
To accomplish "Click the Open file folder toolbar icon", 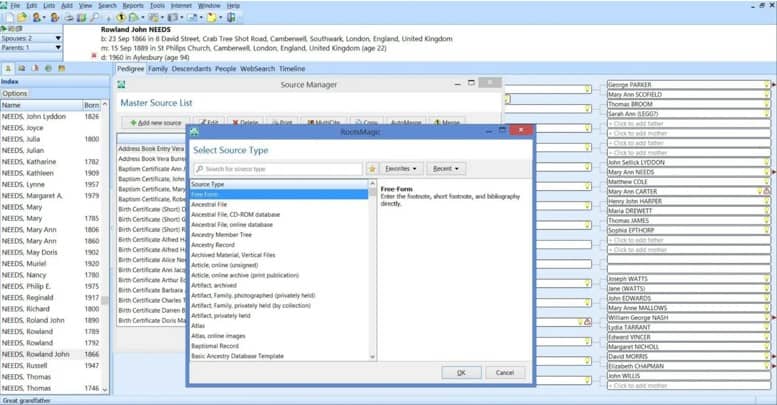I will tap(22, 17).
